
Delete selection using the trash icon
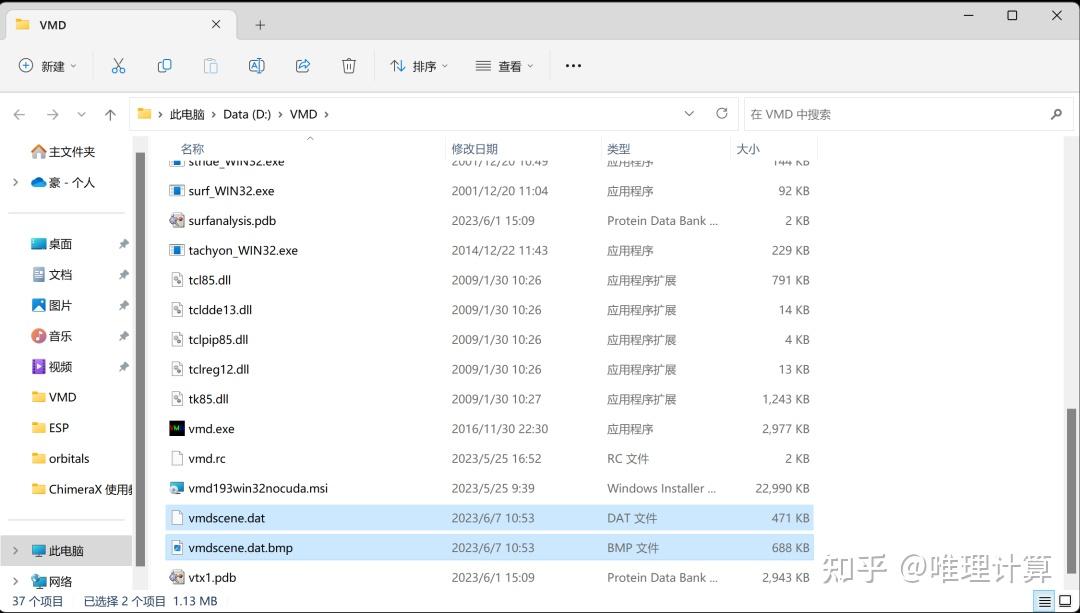(348, 65)
